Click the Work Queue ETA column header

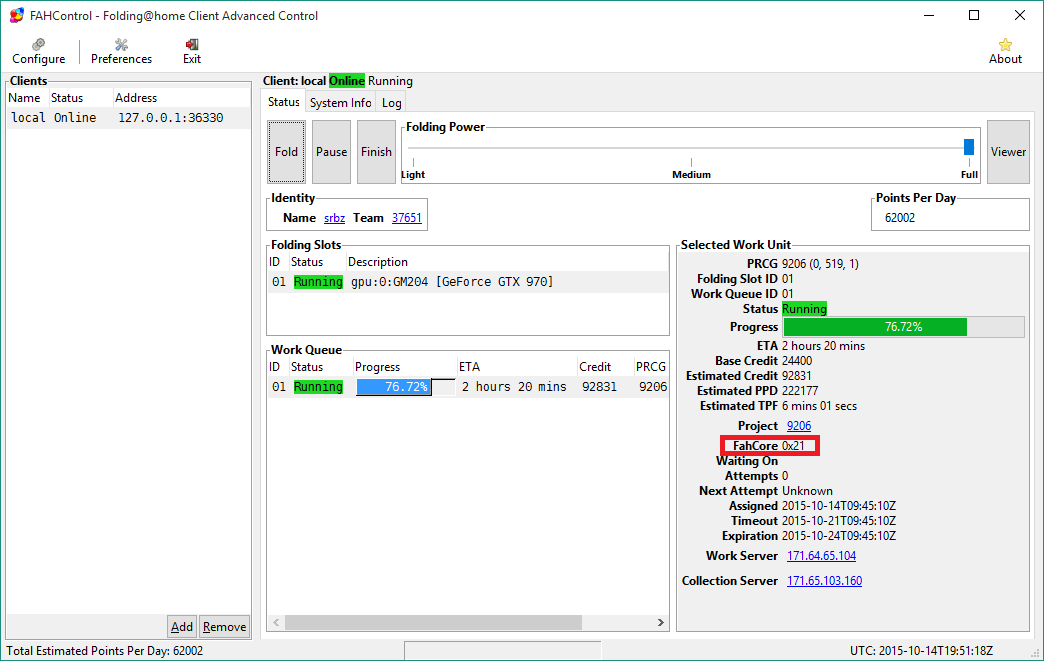pyautogui.click(x=516, y=367)
